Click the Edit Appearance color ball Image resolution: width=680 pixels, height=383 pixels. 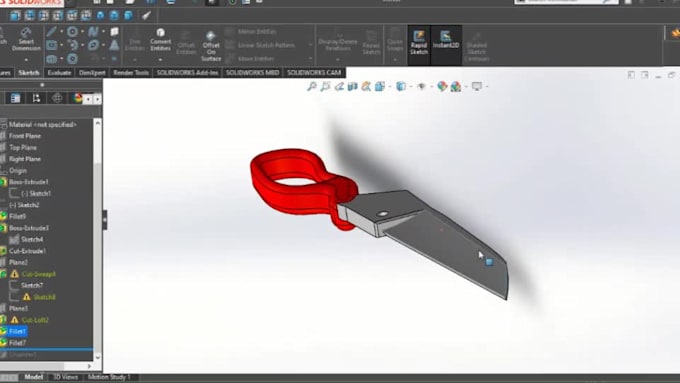point(442,86)
